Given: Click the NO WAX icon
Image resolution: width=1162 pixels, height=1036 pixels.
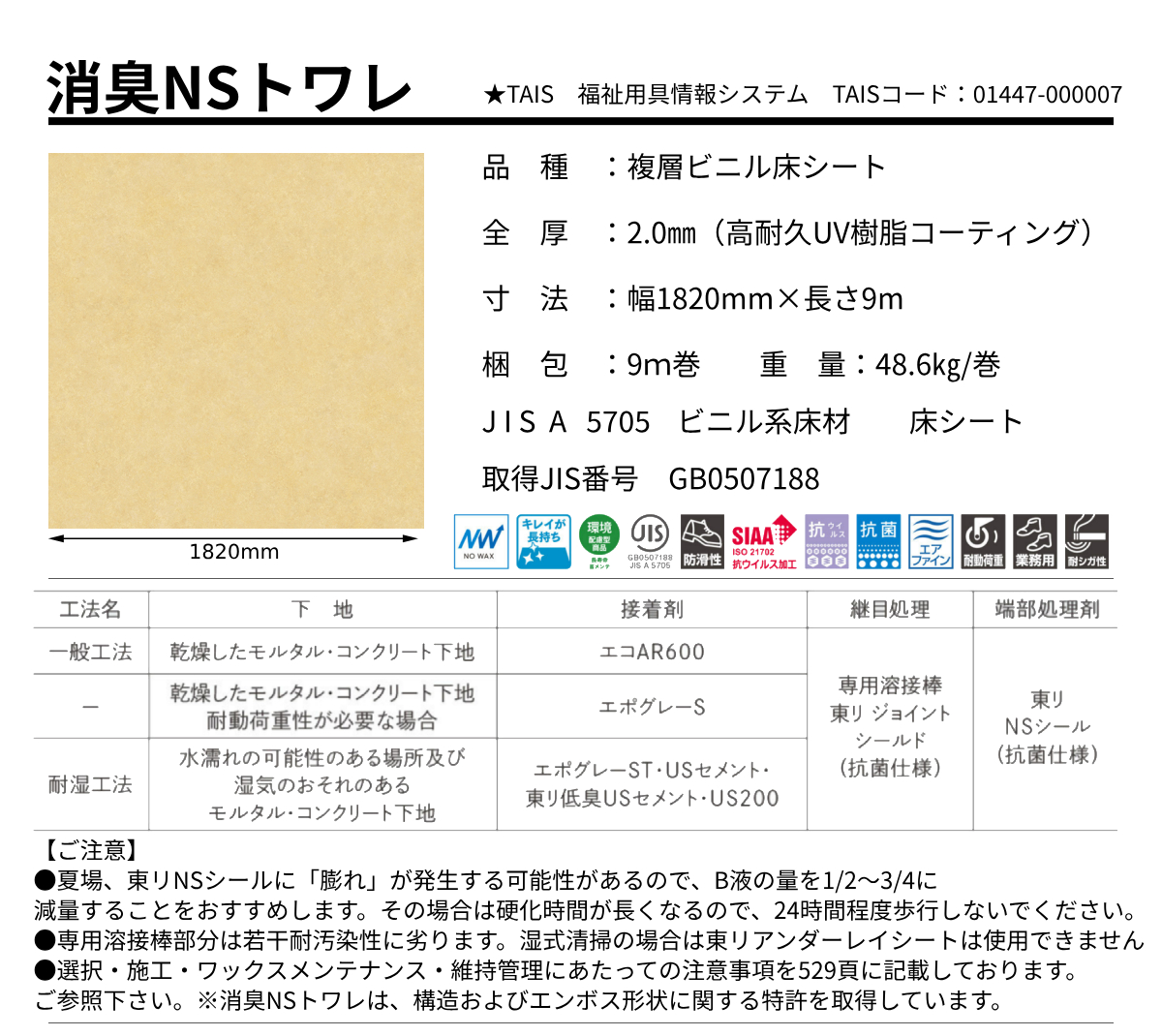Looking at the screenshot, I should (481, 541).
